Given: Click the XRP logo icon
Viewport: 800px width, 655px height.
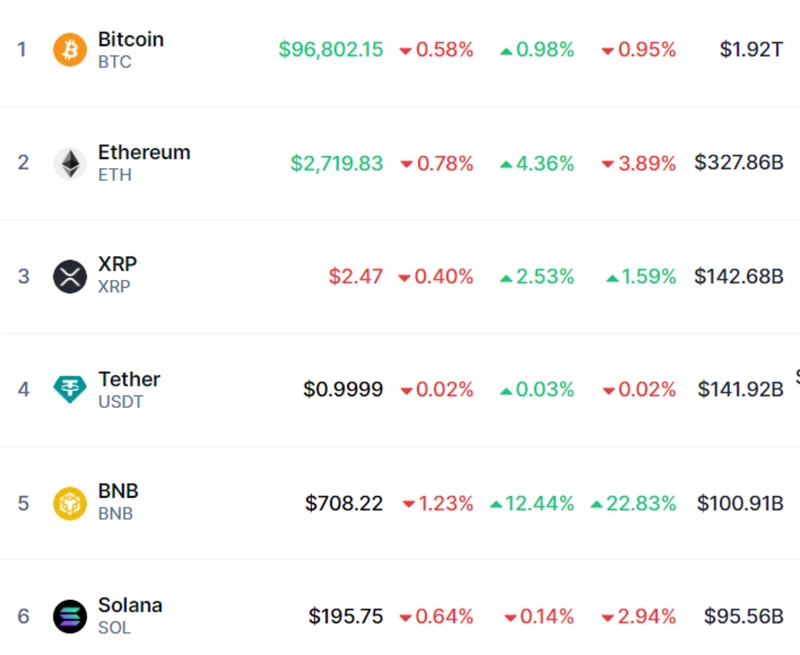Looking at the screenshot, I should click(70, 276).
